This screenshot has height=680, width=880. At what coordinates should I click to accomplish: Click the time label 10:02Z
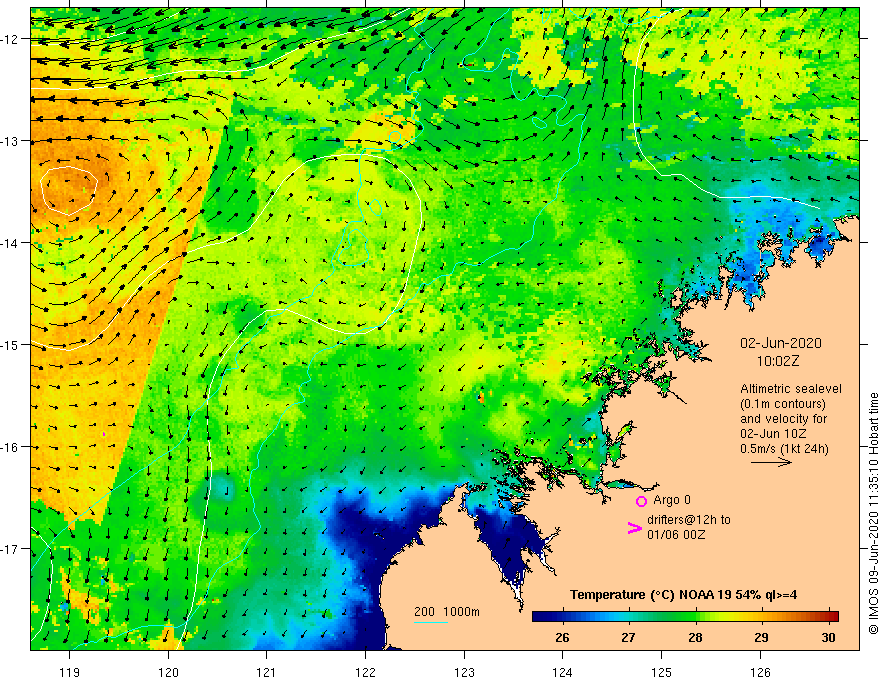point(778,361)
